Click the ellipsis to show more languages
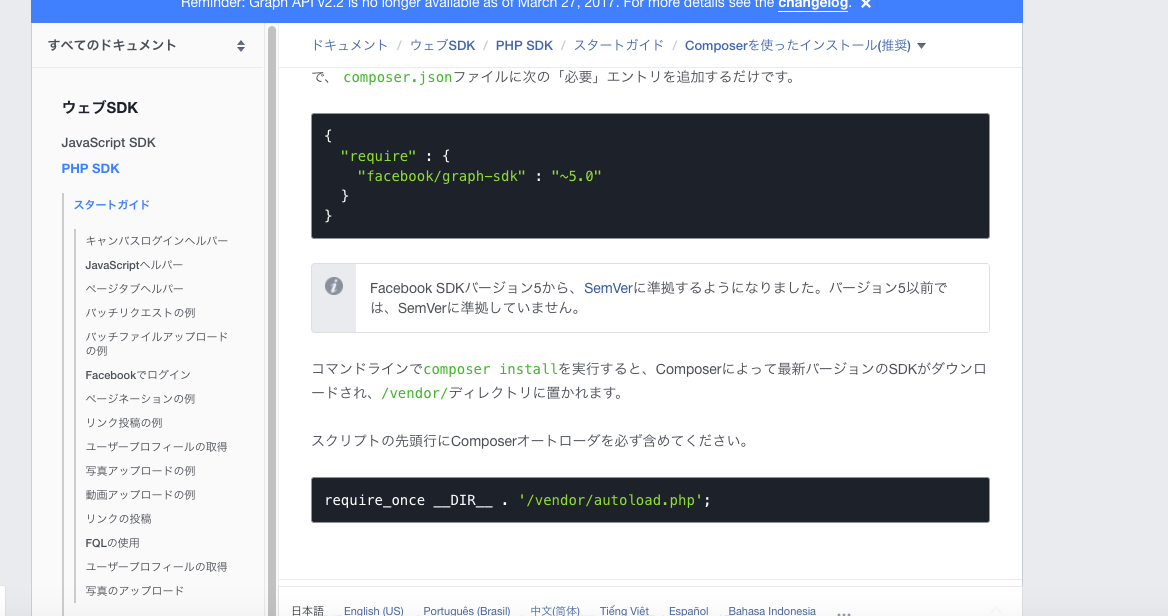Image resolution: width=1168 pixels, height=616 pixels. pyautogui.click(x=844, y=614)
